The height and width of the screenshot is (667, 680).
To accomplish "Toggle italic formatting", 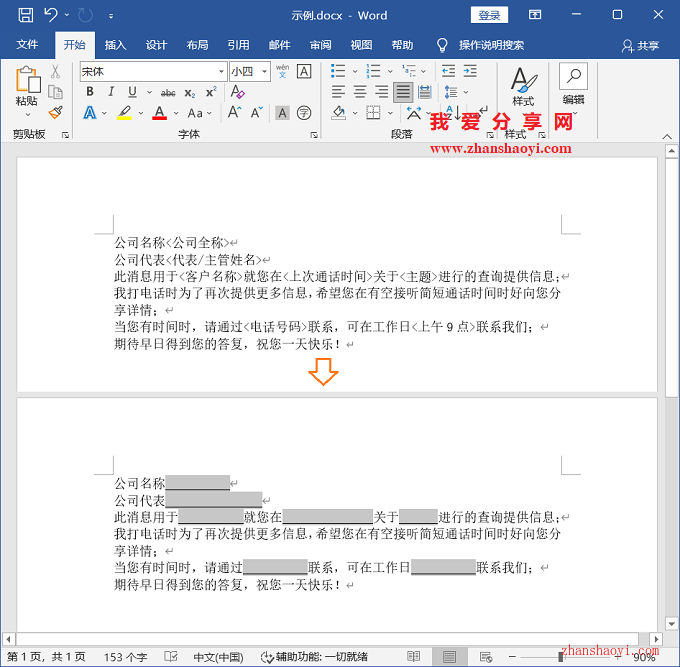I will (111, 92).
